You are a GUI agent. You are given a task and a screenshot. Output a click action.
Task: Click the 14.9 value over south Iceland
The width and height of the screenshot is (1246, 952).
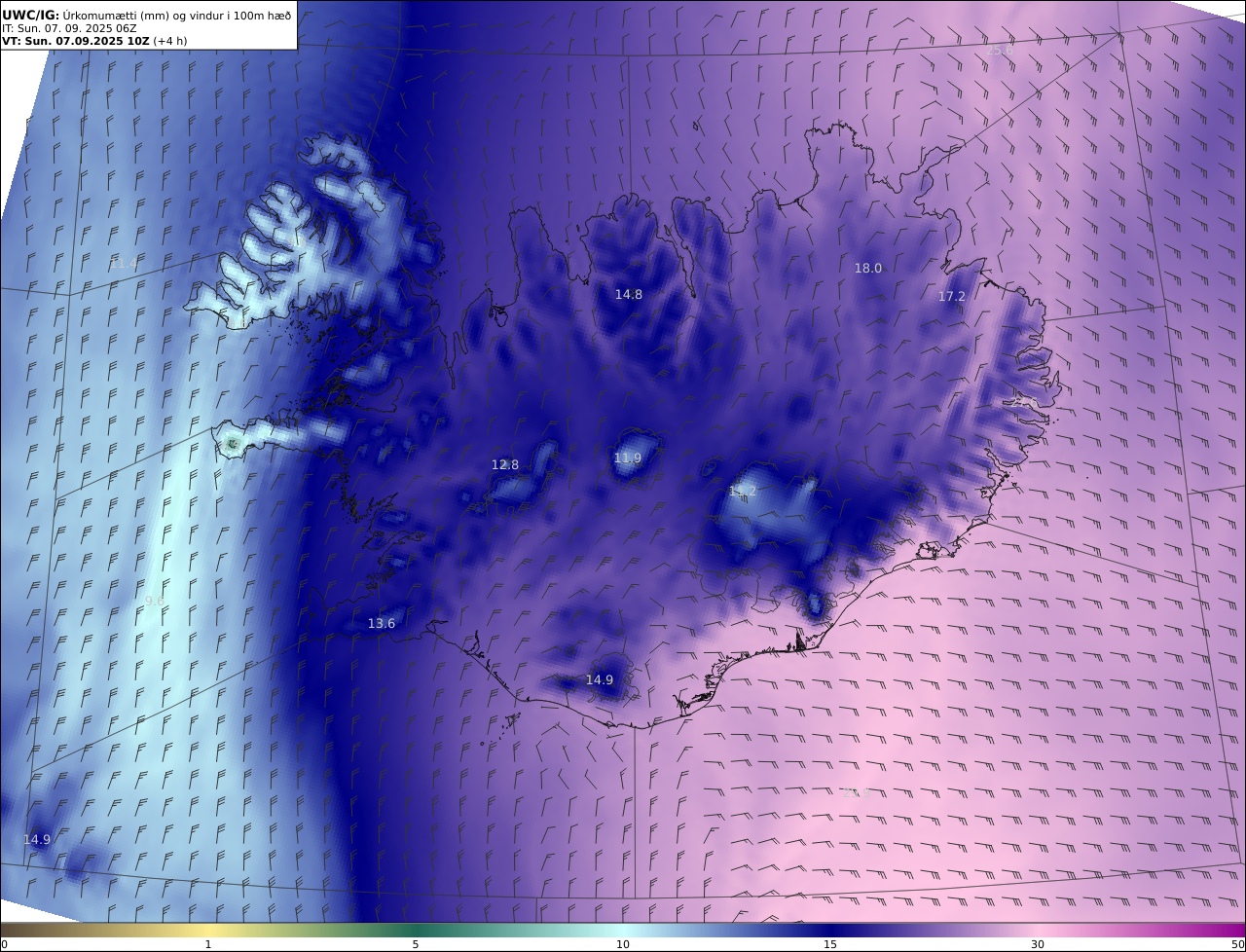point(600,680)
